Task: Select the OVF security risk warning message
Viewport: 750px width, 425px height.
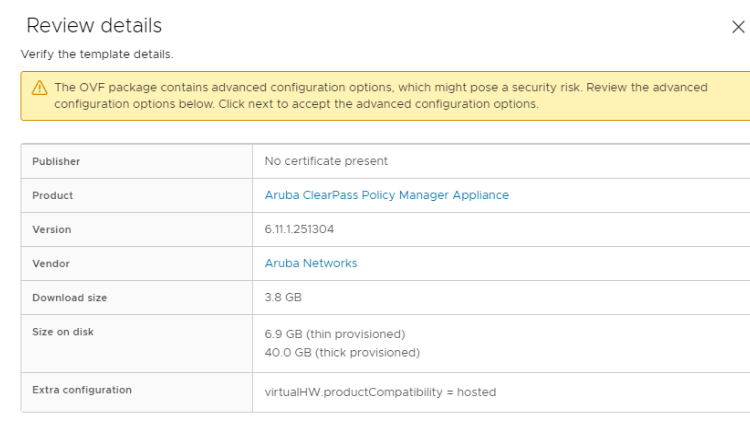Action: (x=380, y=95)
